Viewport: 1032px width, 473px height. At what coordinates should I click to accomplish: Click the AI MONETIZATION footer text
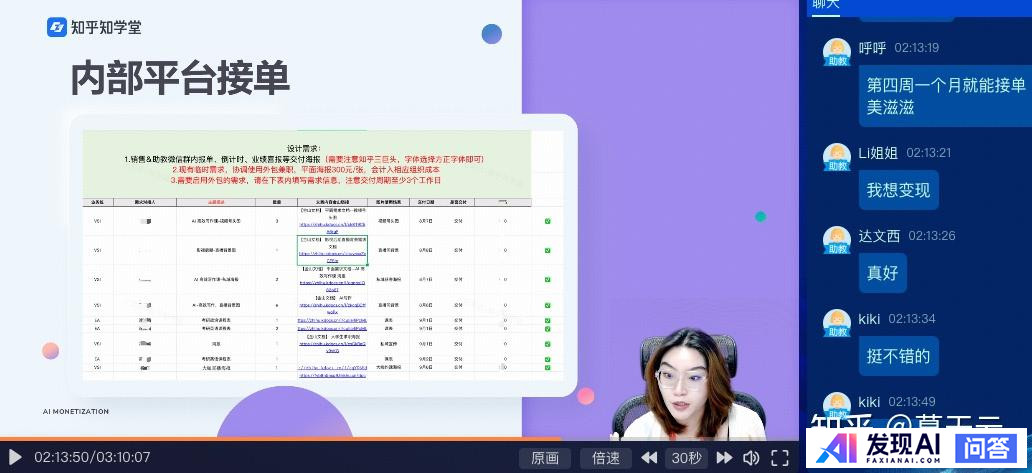point(76,411)
